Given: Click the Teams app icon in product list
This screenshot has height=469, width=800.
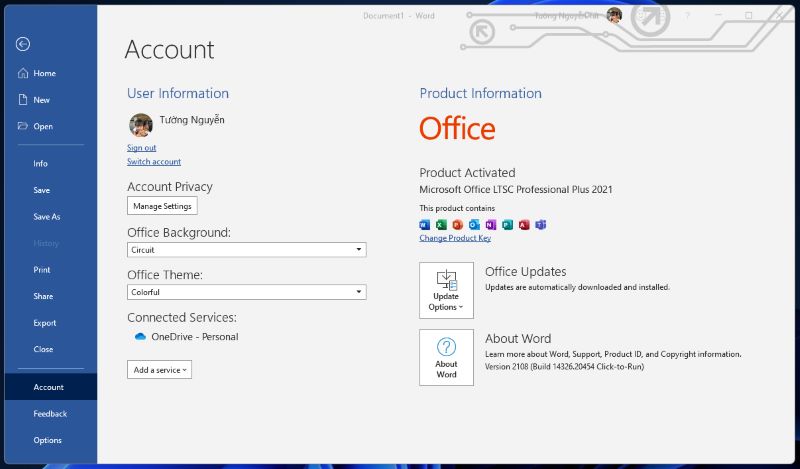Looking at the screenshot, I should 541,225.
